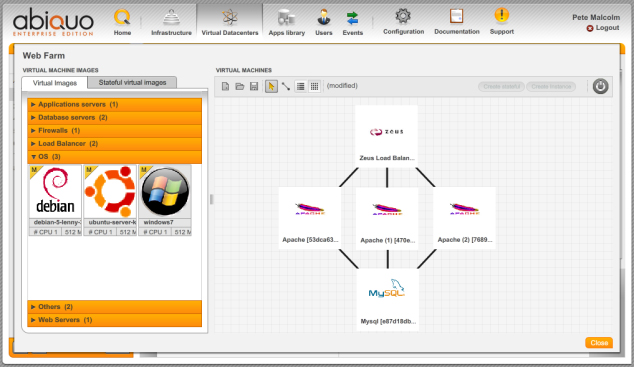Open the Events arrows icon
The width and height of the screenshot is (634, 367).
click(353, 18)
